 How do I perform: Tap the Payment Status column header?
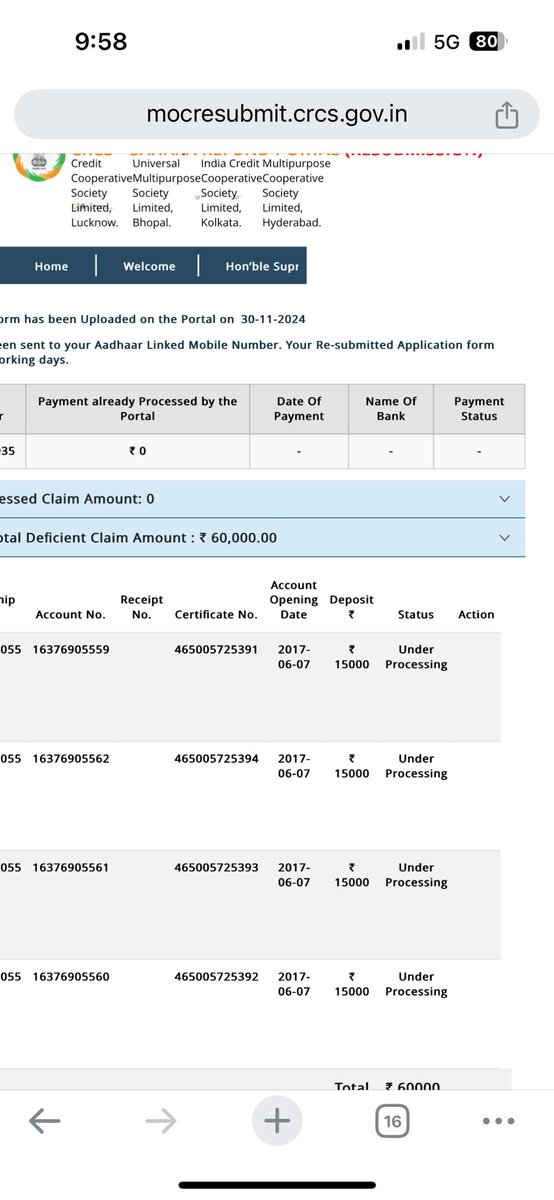coord(479,408)
